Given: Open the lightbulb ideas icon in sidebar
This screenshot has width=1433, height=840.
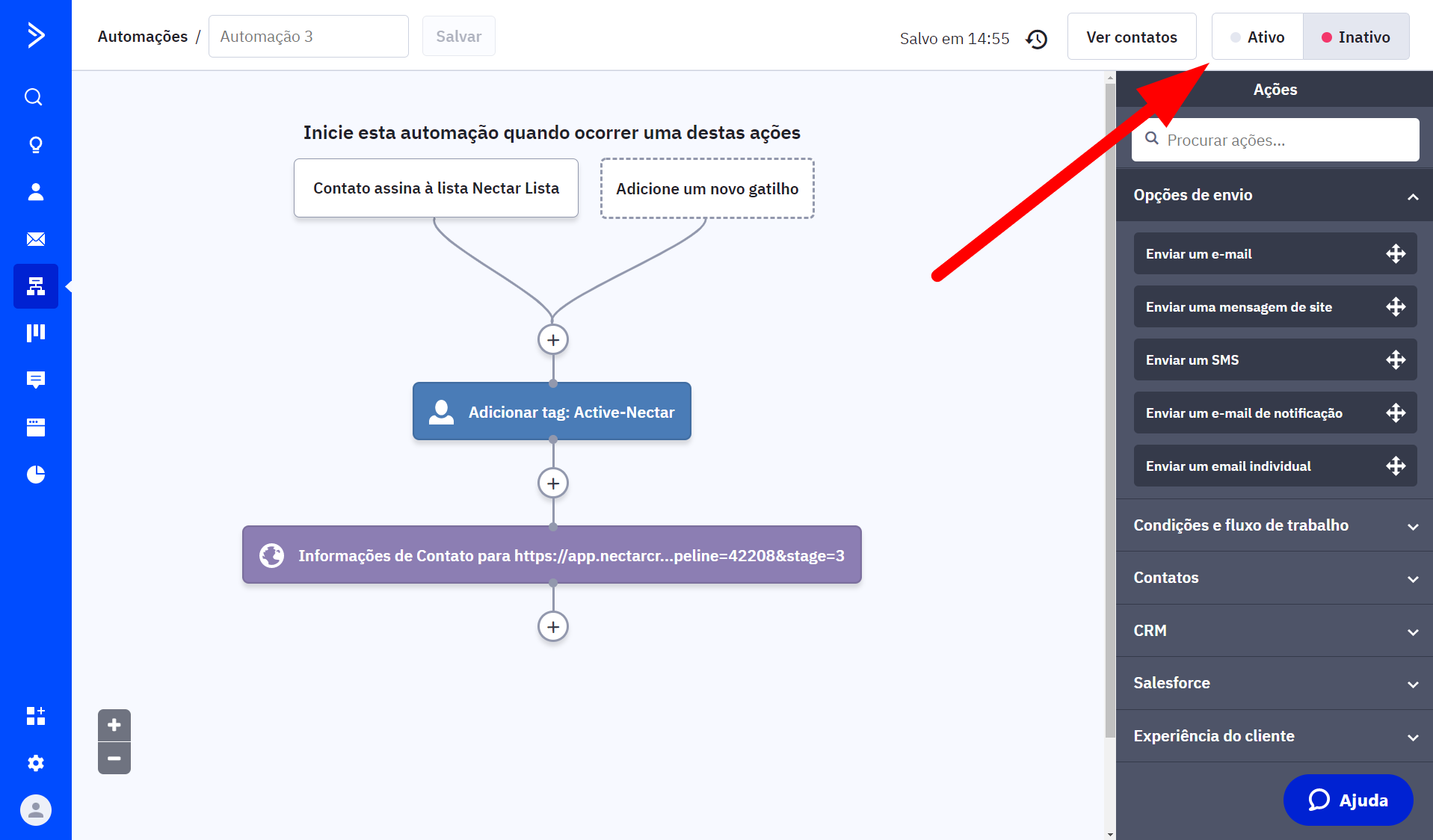Looking at the screenshot, I should click(x=35, y=144).
